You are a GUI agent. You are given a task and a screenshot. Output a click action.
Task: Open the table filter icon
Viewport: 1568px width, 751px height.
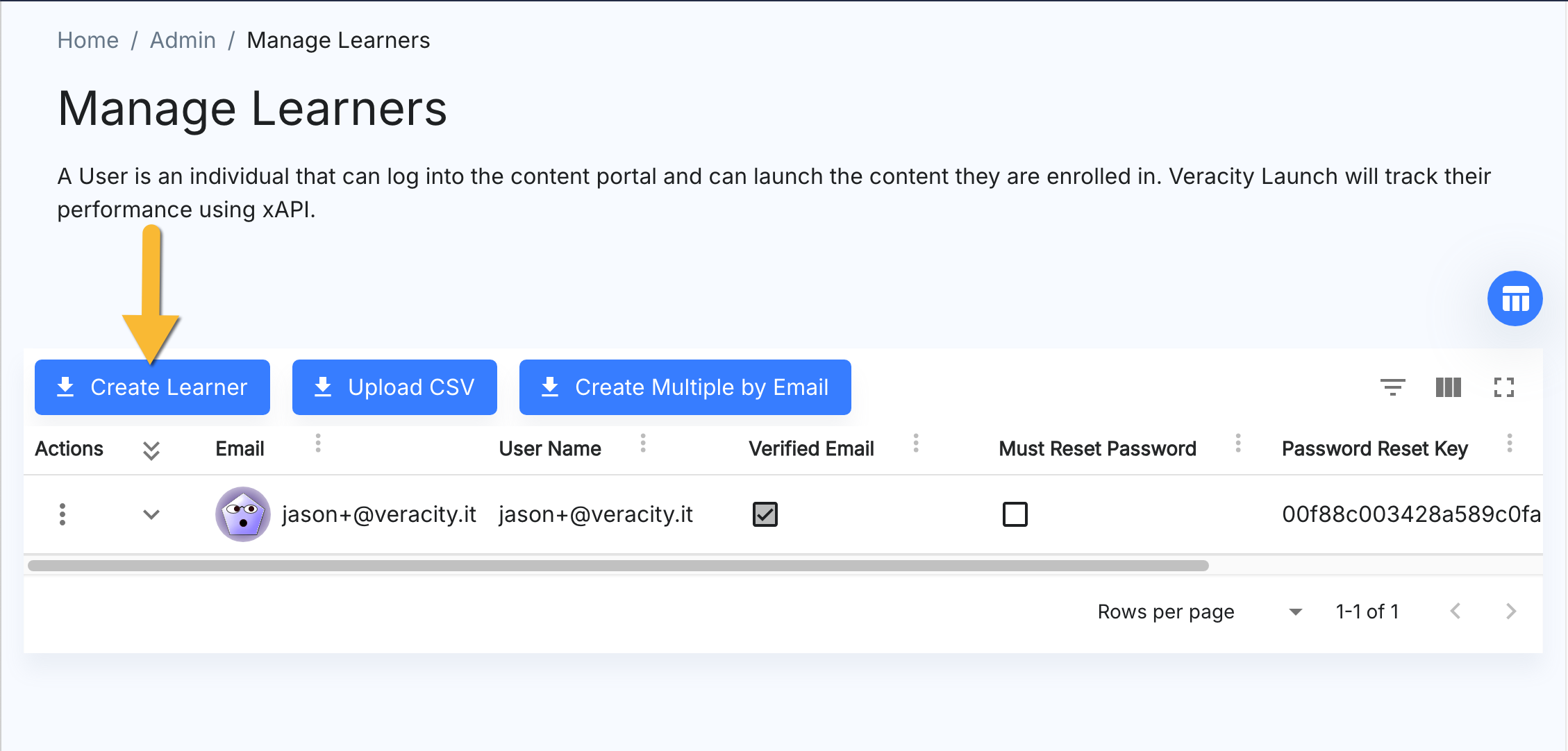tap(1392, 387)
